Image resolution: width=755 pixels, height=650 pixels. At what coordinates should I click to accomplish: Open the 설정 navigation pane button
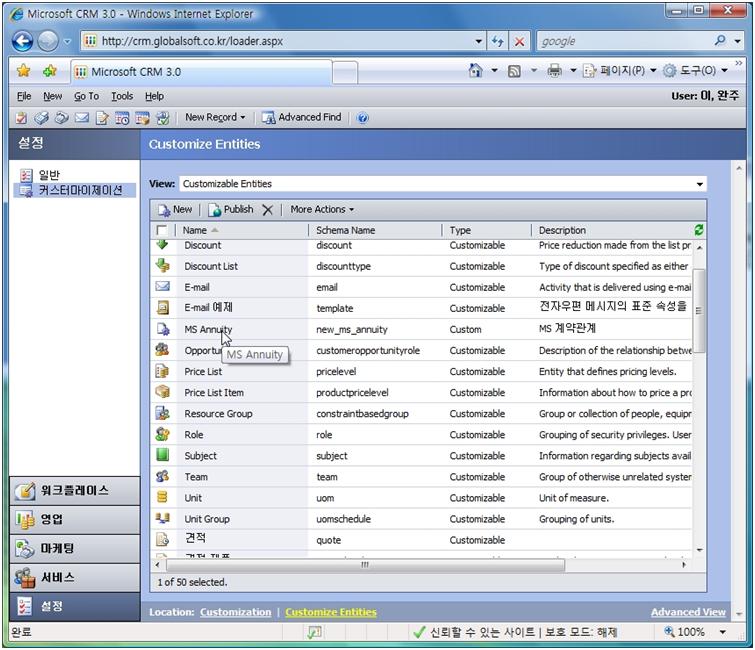coord(75,607)
